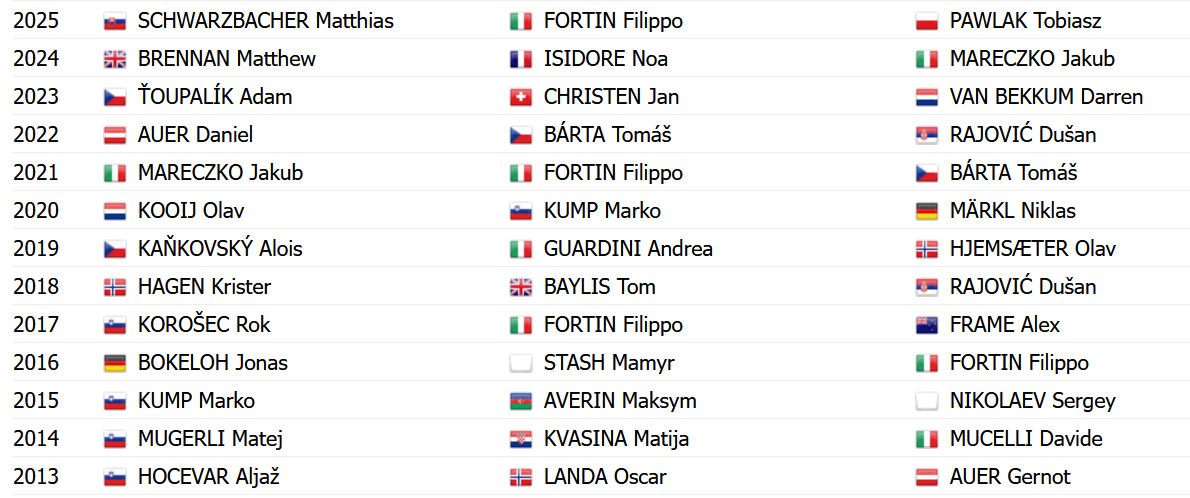Screen dimensions: 1190x498
Task: Click the Austrian flag next to AUER Daniel
Action: (x=114, y=135)
